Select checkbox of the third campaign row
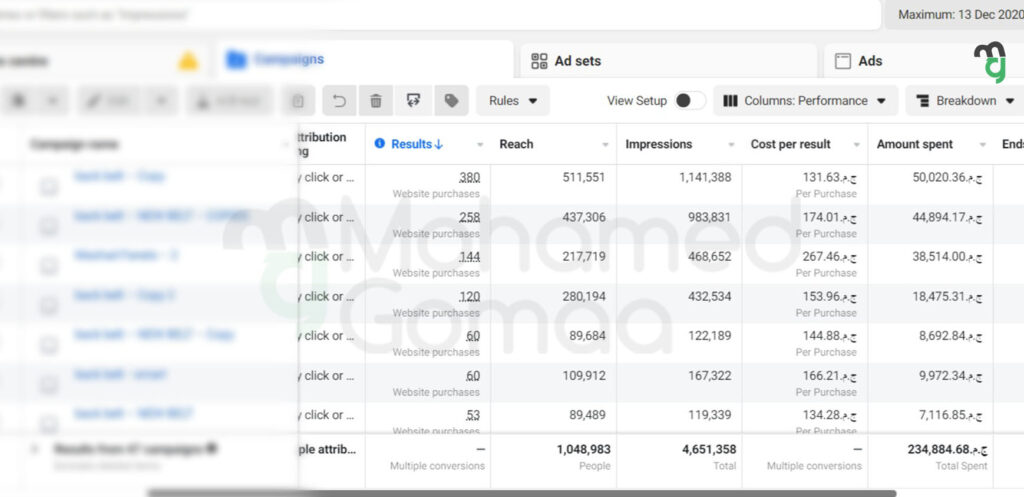Image resolution: width=1024 pixels, height=497 pixels. click(x=48, y=266)
